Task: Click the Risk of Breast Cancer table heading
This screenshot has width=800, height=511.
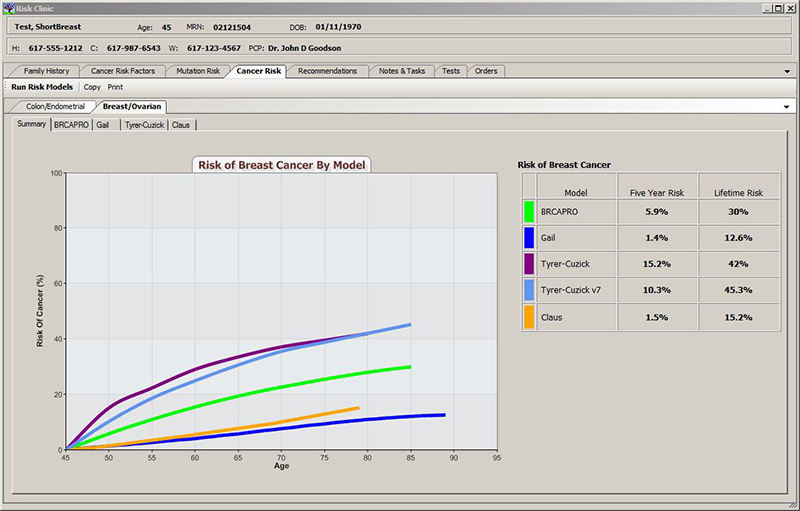Action: click(564, 165)
